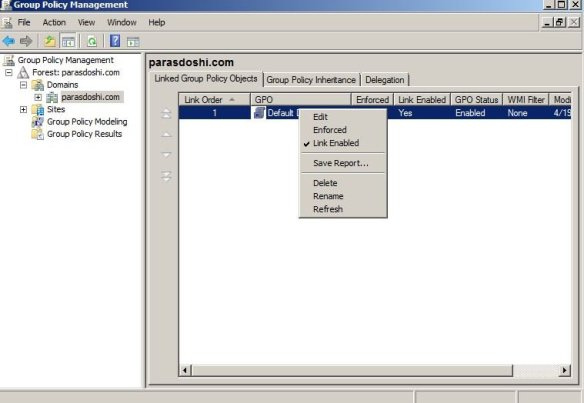Image resolution: width=584 pixels, height=403 pixels.
Task: Click the Group Policy Results icon
Action: point(38,134)
